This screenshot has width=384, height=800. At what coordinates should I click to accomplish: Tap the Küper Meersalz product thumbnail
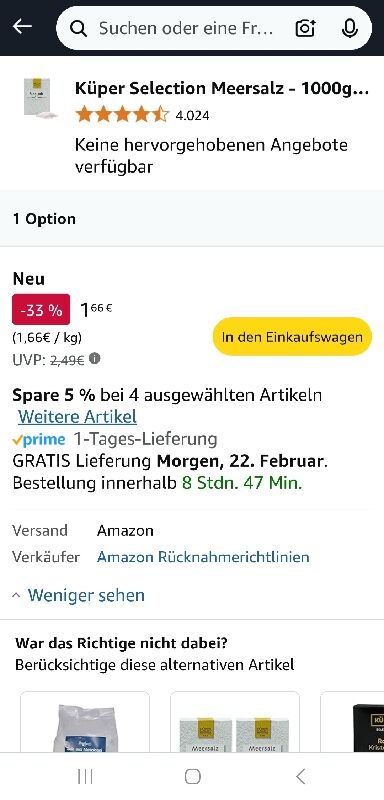[x=39, y=98]
